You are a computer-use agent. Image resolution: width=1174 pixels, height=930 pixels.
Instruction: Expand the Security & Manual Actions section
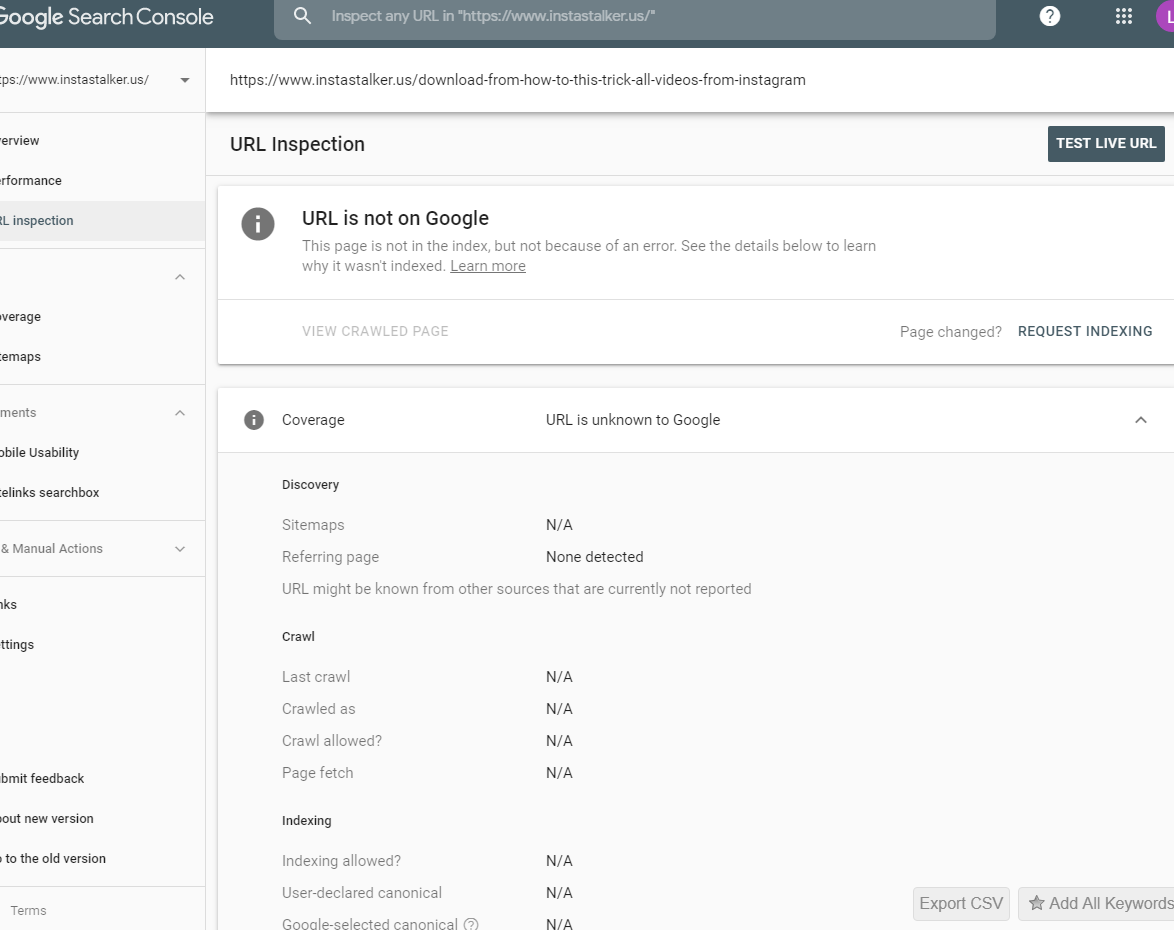[x=180, y=549]
